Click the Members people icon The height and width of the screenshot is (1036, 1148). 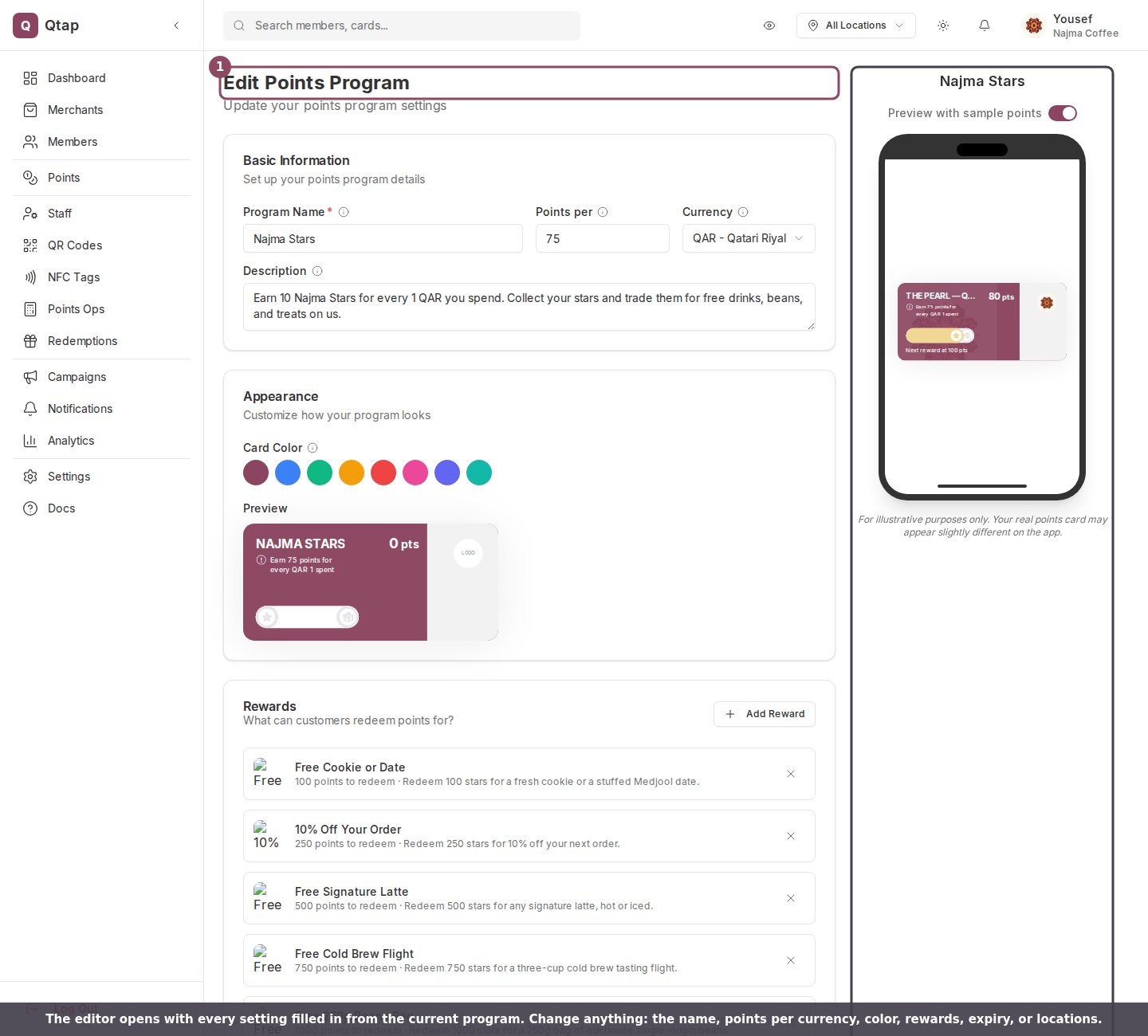[30, 142]
